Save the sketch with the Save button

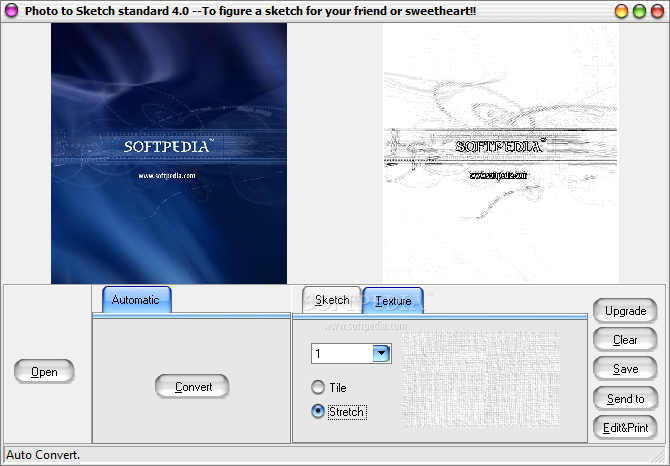click(x=625, y=369)
